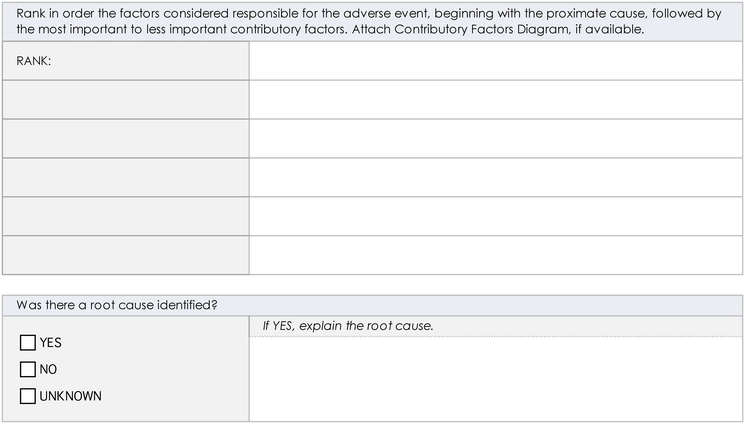The width and height of the screenshot is (745, 424).
Task: Click the first white field beside RANK
Action: click(x=496, y=61)
